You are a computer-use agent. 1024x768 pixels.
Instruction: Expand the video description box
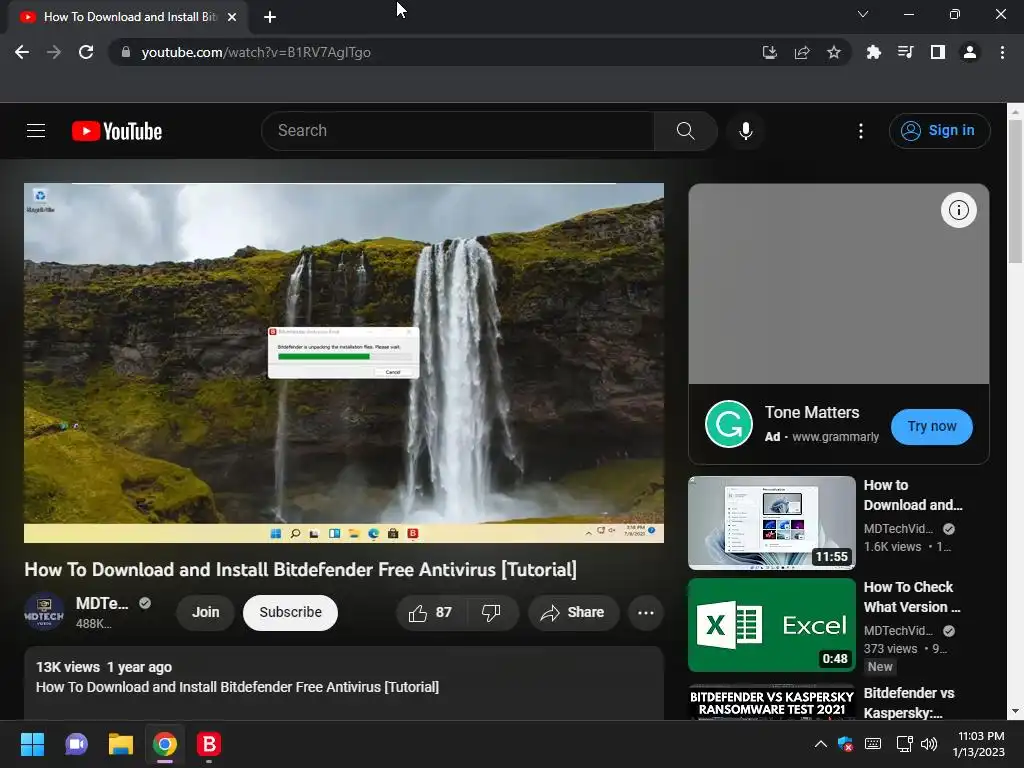(x=344, y=682)
